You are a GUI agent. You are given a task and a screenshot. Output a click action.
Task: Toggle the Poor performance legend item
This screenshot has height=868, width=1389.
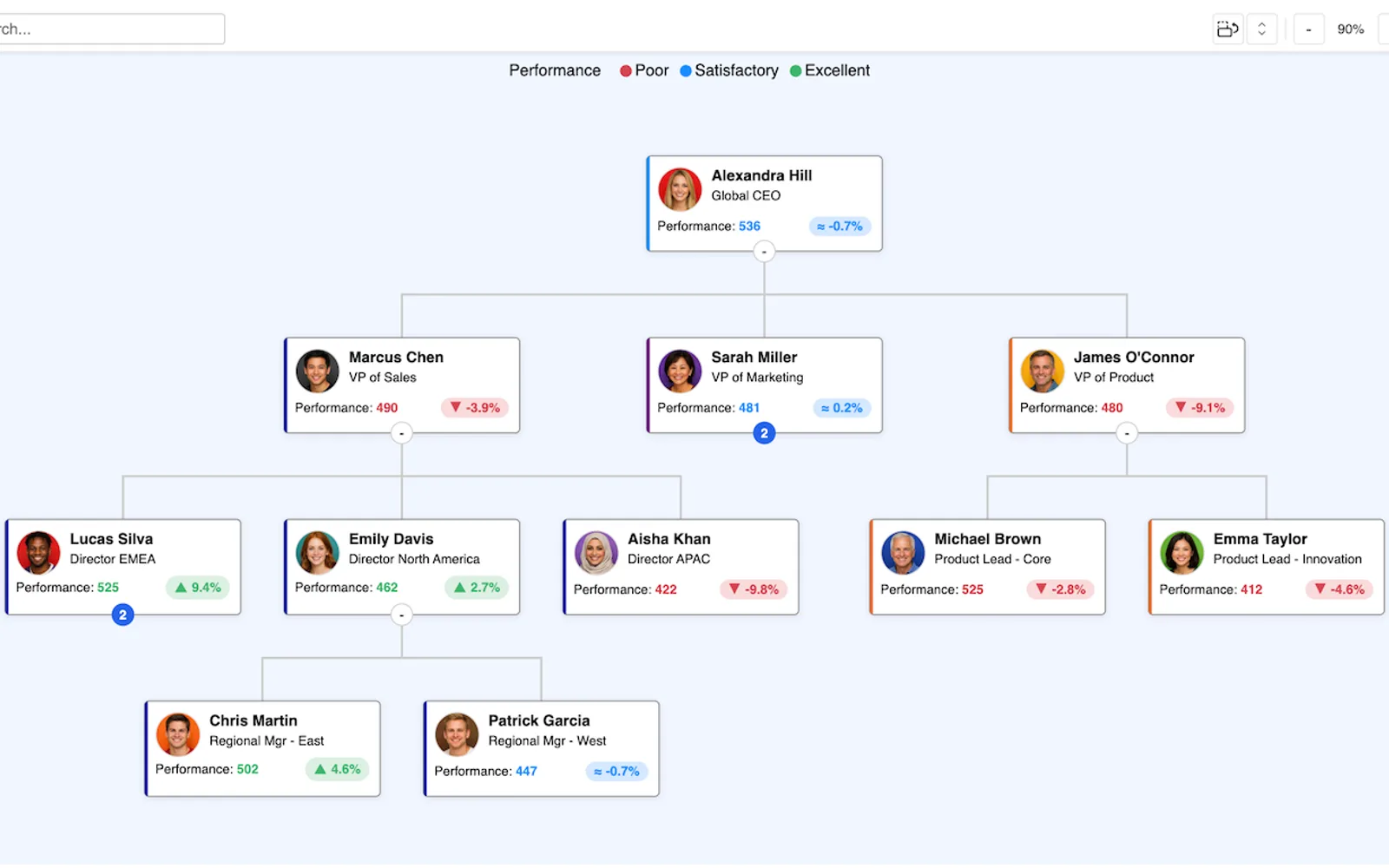[644, 70]
